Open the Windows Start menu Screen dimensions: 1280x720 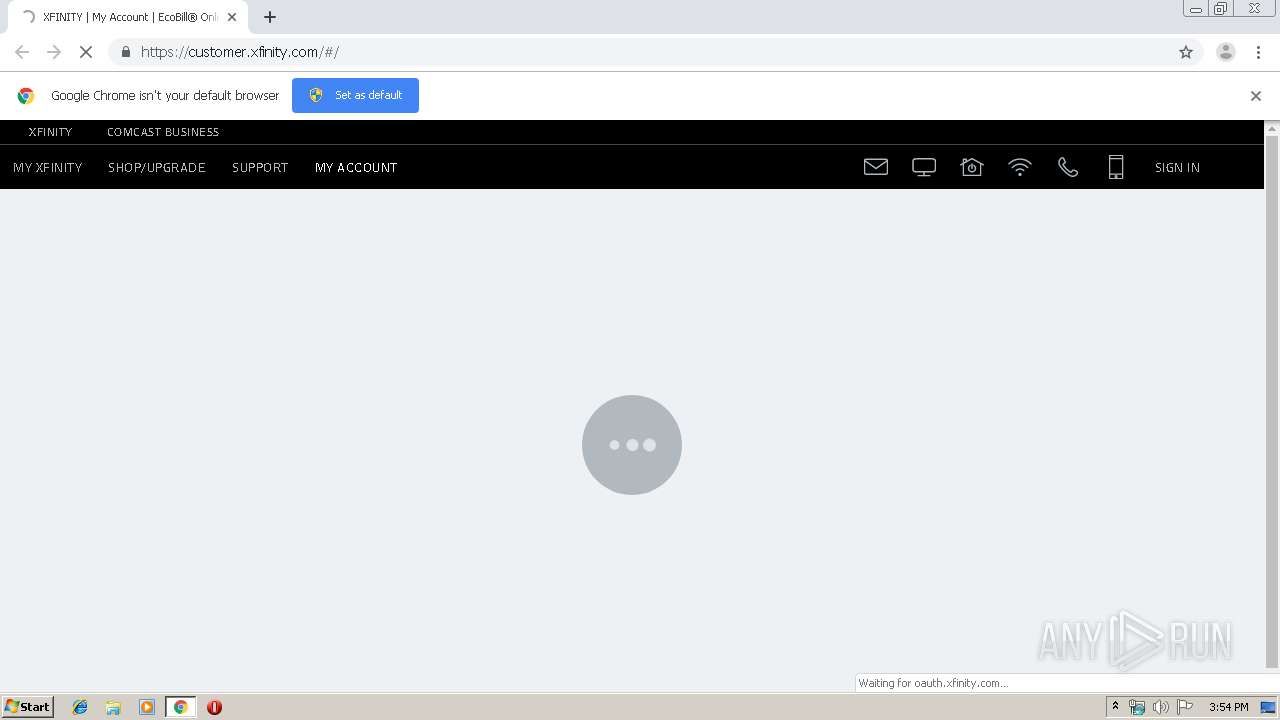(28, 707)
